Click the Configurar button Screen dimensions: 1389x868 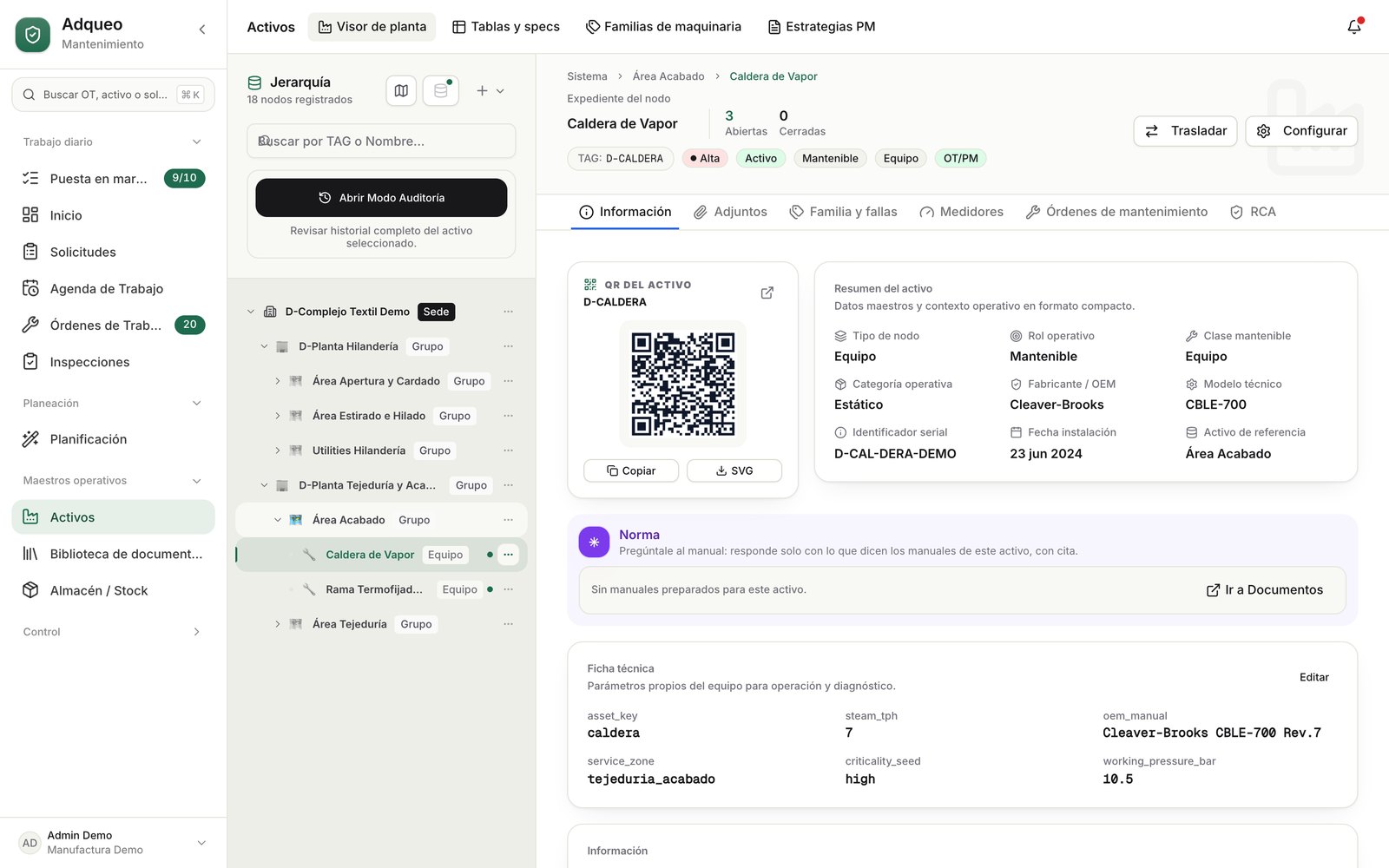pos(1301,131)
